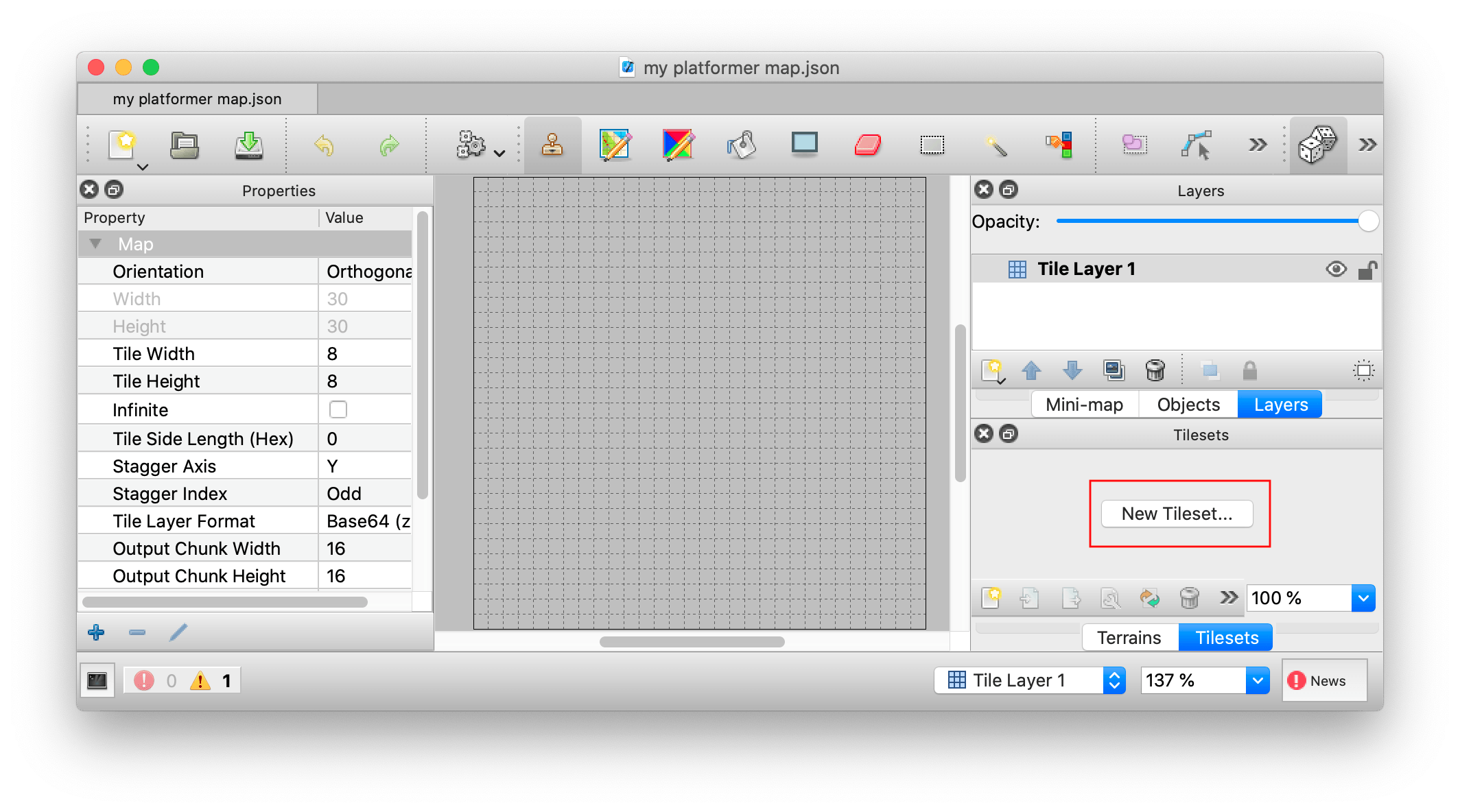Collapse the Map property group
The width and height of the screenshot is (1460, 812).
[96, 244]
